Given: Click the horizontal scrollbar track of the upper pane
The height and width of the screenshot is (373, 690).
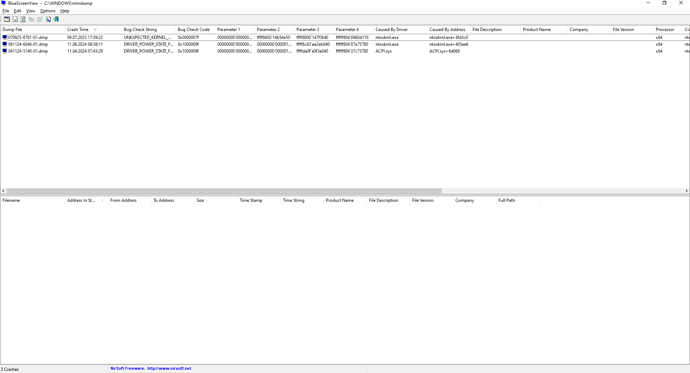Looking at the screenshot, I should [x=562, y=191].
